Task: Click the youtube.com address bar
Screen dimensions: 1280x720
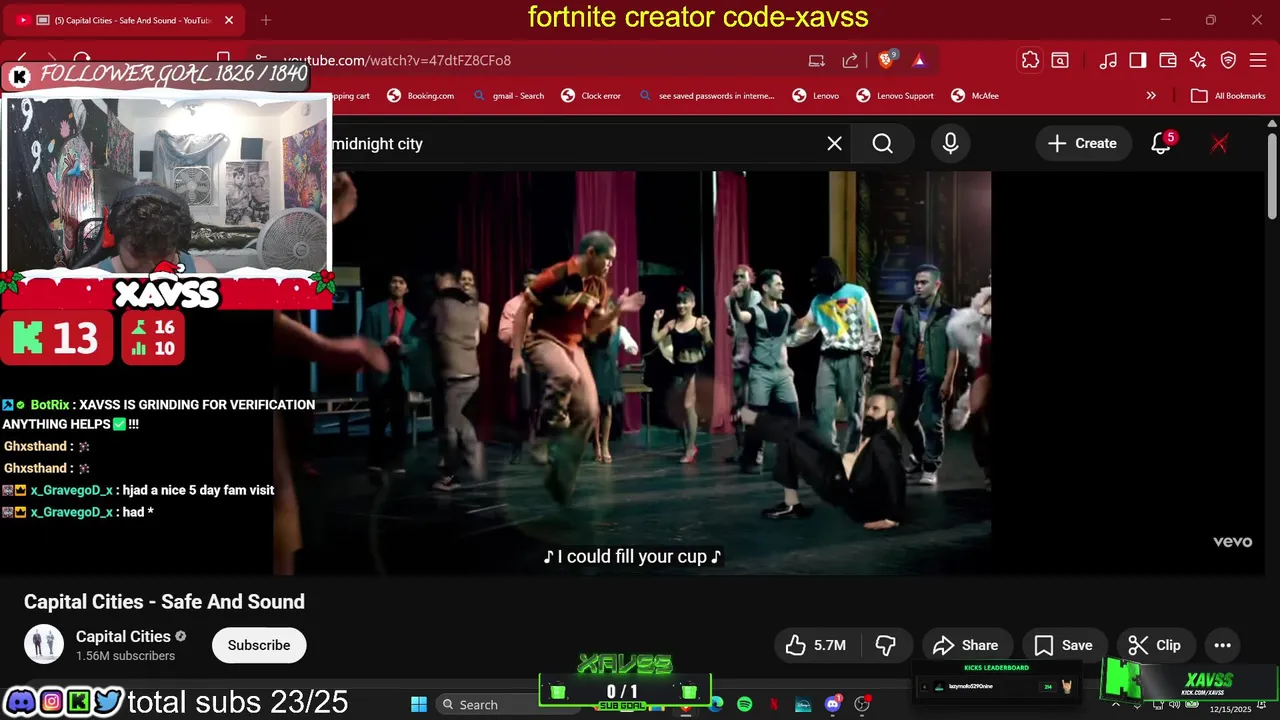Action: pyautogui.click(x=530, y=61)
